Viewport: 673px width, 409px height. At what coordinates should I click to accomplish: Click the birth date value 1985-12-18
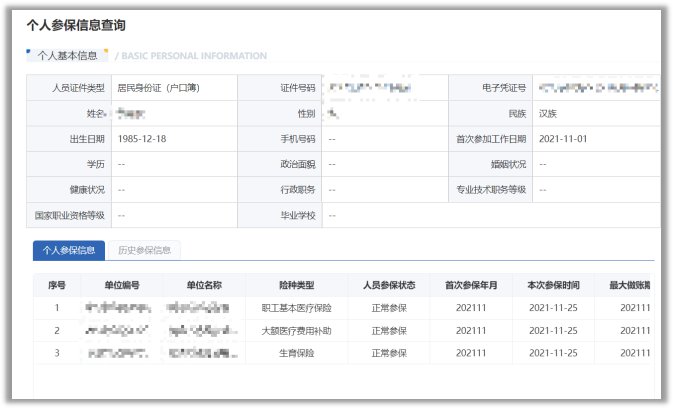(x=142, y=139)
